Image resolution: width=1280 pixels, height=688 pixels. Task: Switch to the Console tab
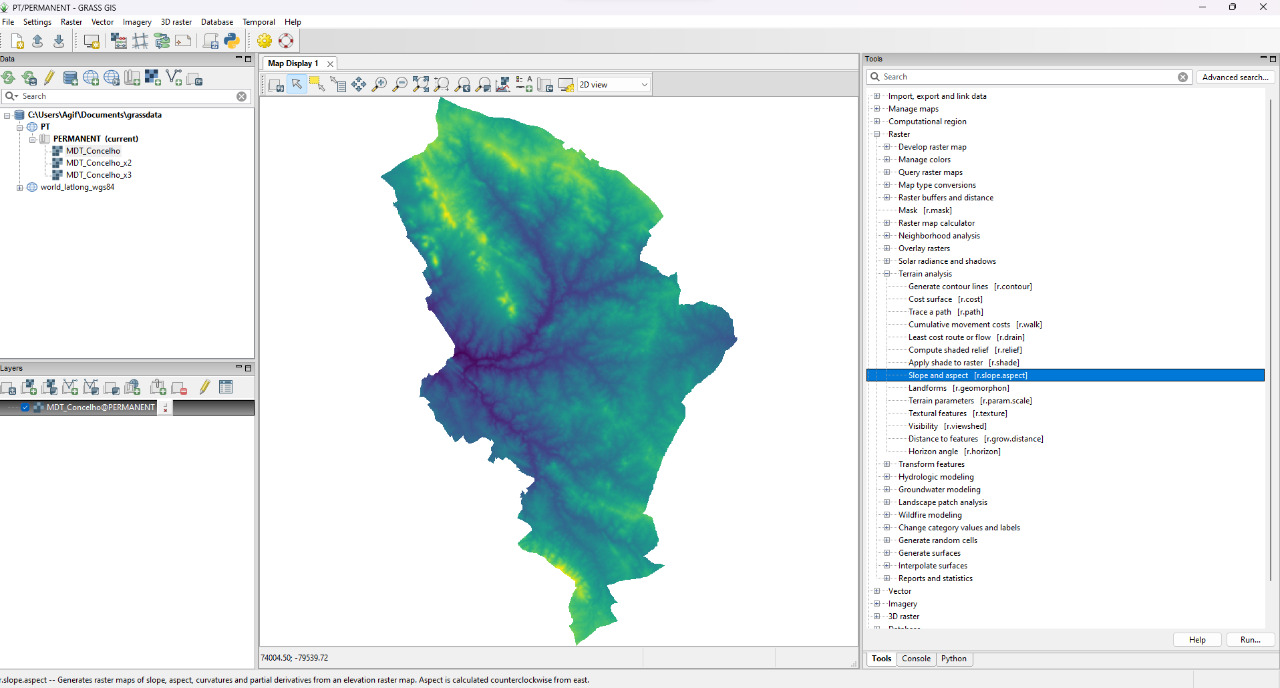916,659
